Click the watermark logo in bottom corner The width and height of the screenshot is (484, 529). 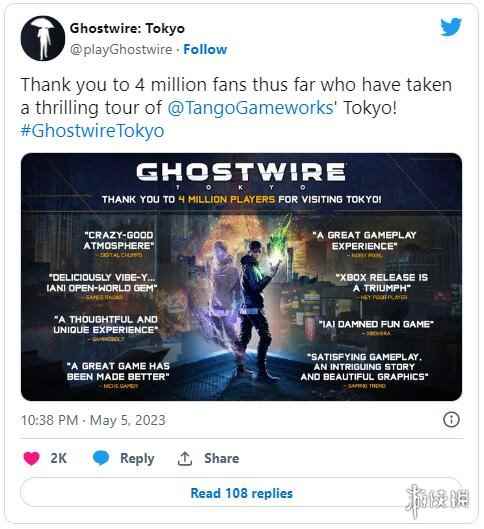438,499
